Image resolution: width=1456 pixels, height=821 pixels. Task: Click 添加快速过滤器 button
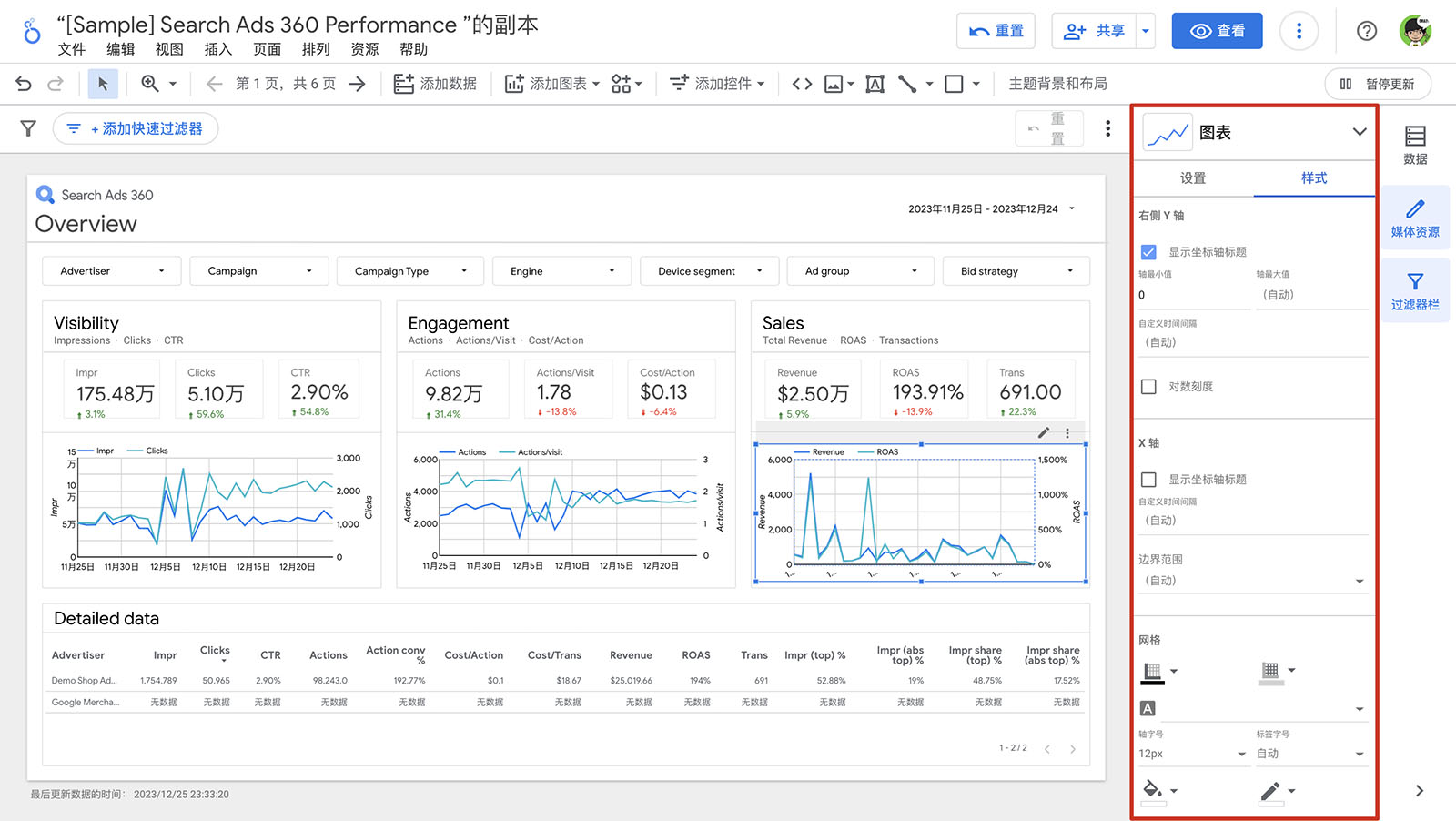(136, 128)
